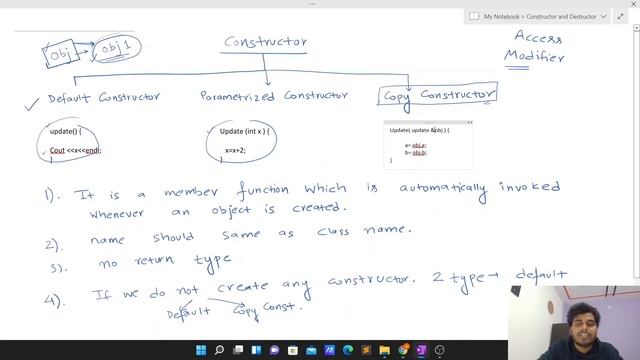This screenshot has height=360, width=640.
Task: Click the circled 'obj1' drawing
Action: (x=117, y=49)
